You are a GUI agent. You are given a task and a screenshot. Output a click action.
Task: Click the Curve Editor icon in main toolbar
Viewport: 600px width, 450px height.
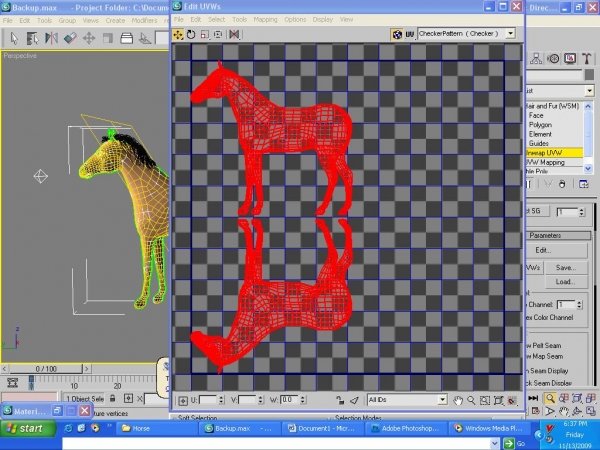click(x=145, y=38)
